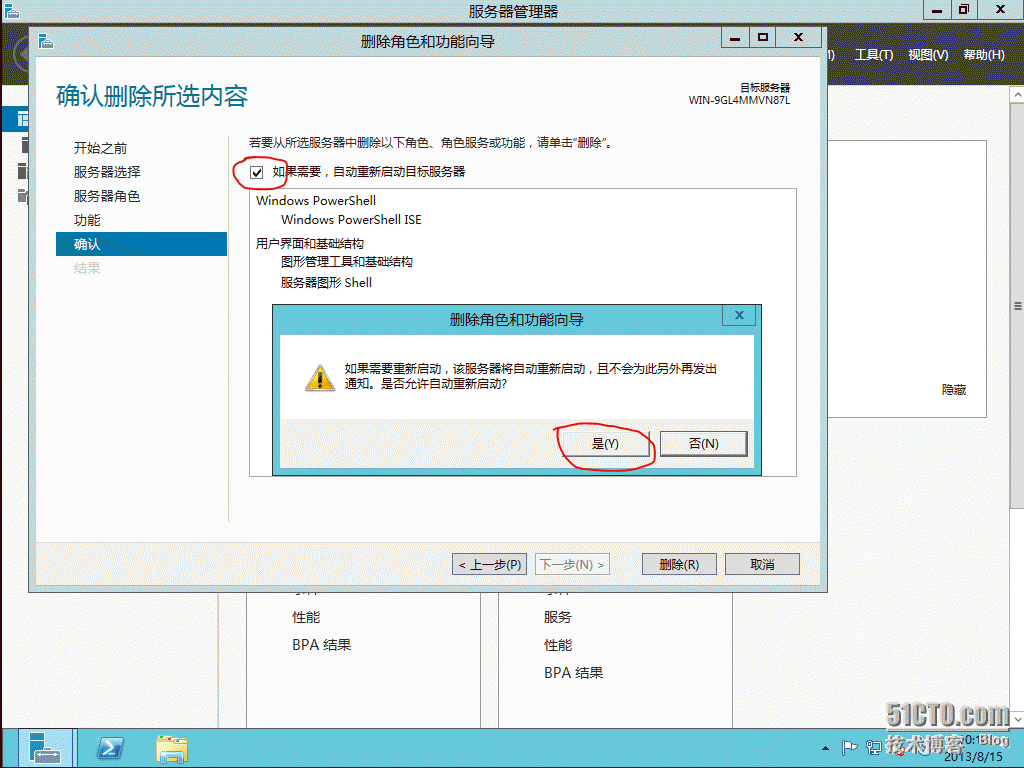Click Windows PowerShell ISE list entry

click(x=351, y=220)
